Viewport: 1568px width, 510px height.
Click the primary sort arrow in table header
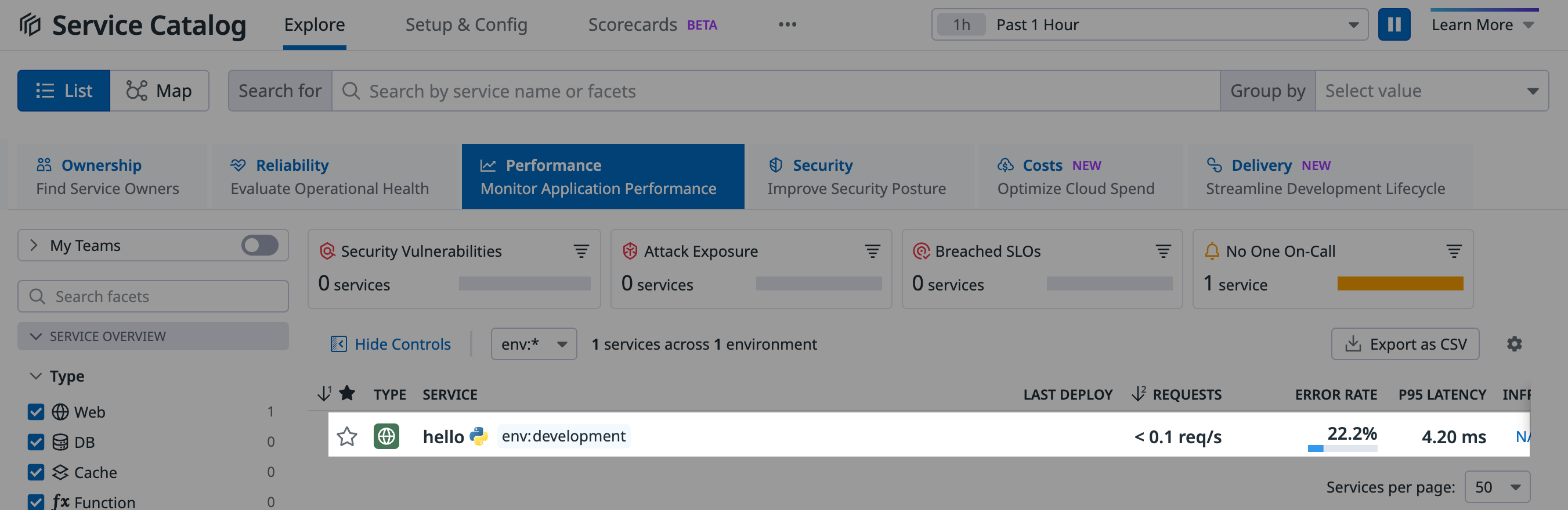pyautogui.click(x=324, y=393)
